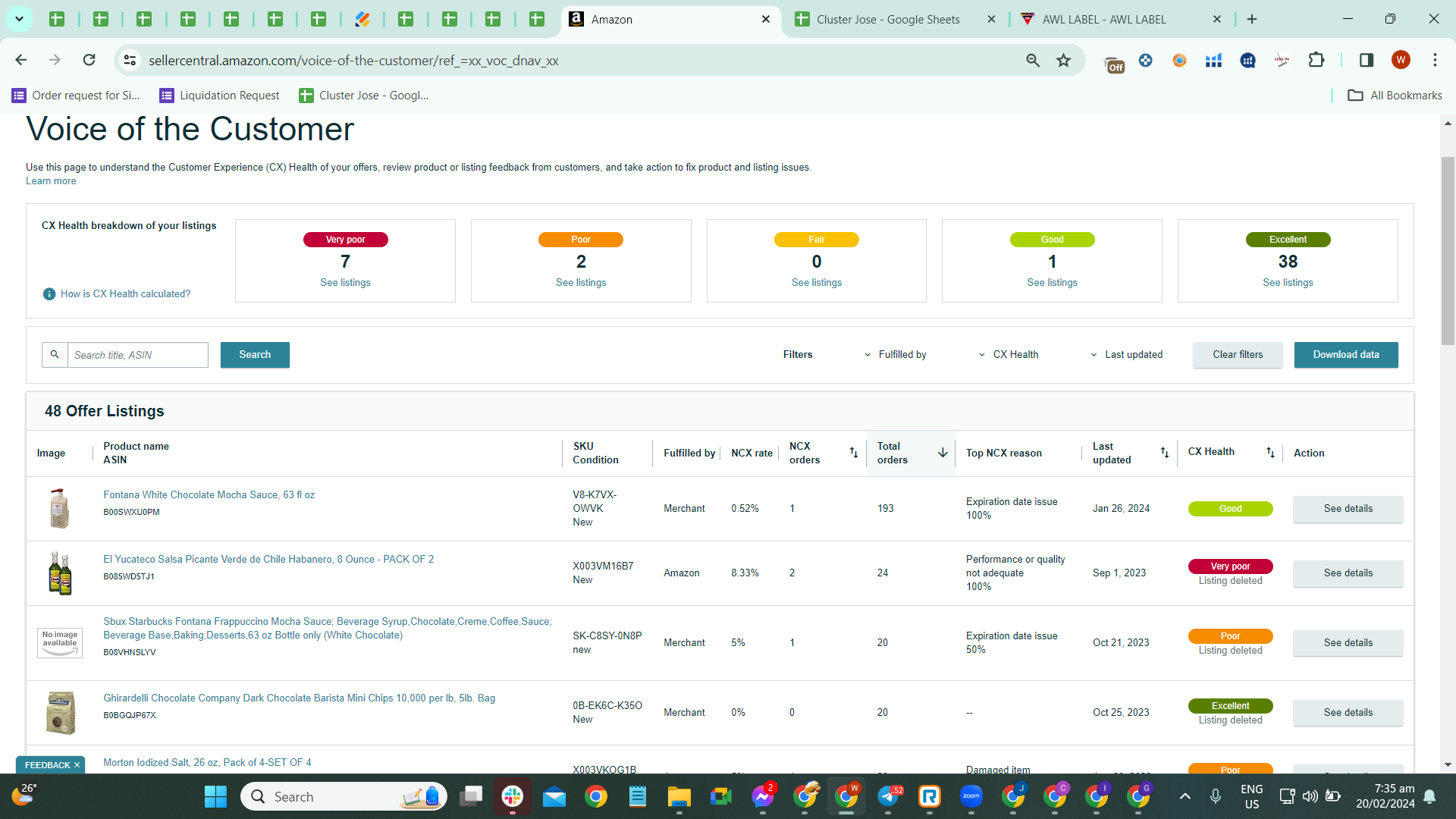Click the Windows taskbar Search box
The width and height of the screenshot is (1456, 819).
(x=344, y=796)
